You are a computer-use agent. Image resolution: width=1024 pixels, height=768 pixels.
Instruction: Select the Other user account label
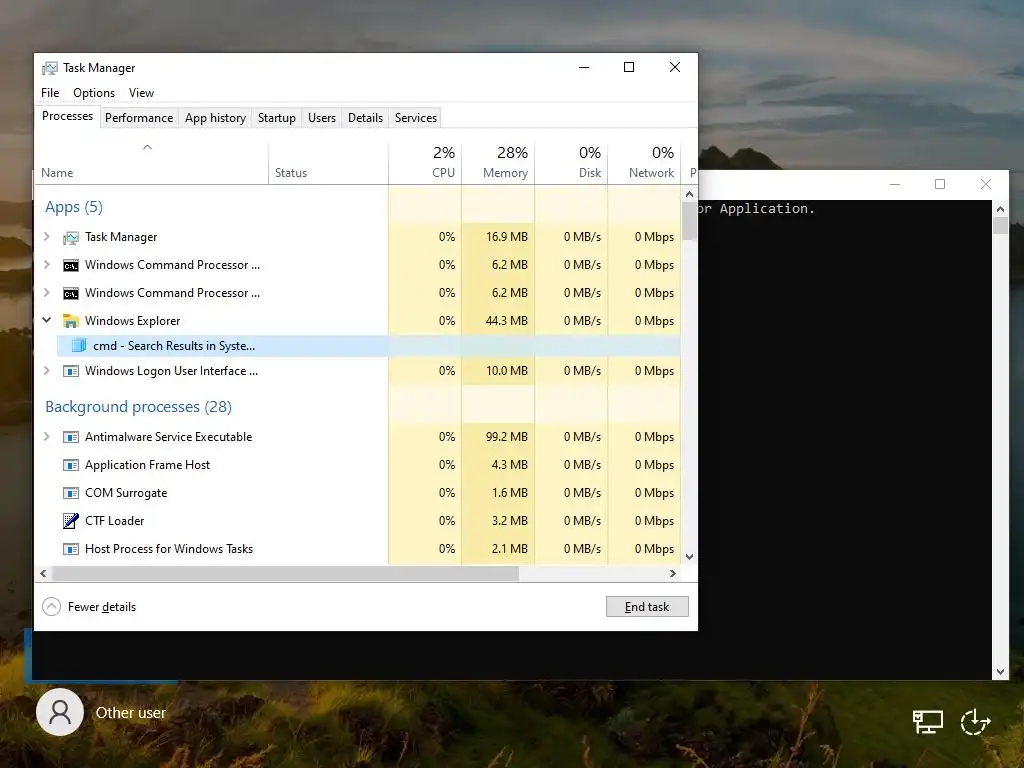(x=131, y=712)
